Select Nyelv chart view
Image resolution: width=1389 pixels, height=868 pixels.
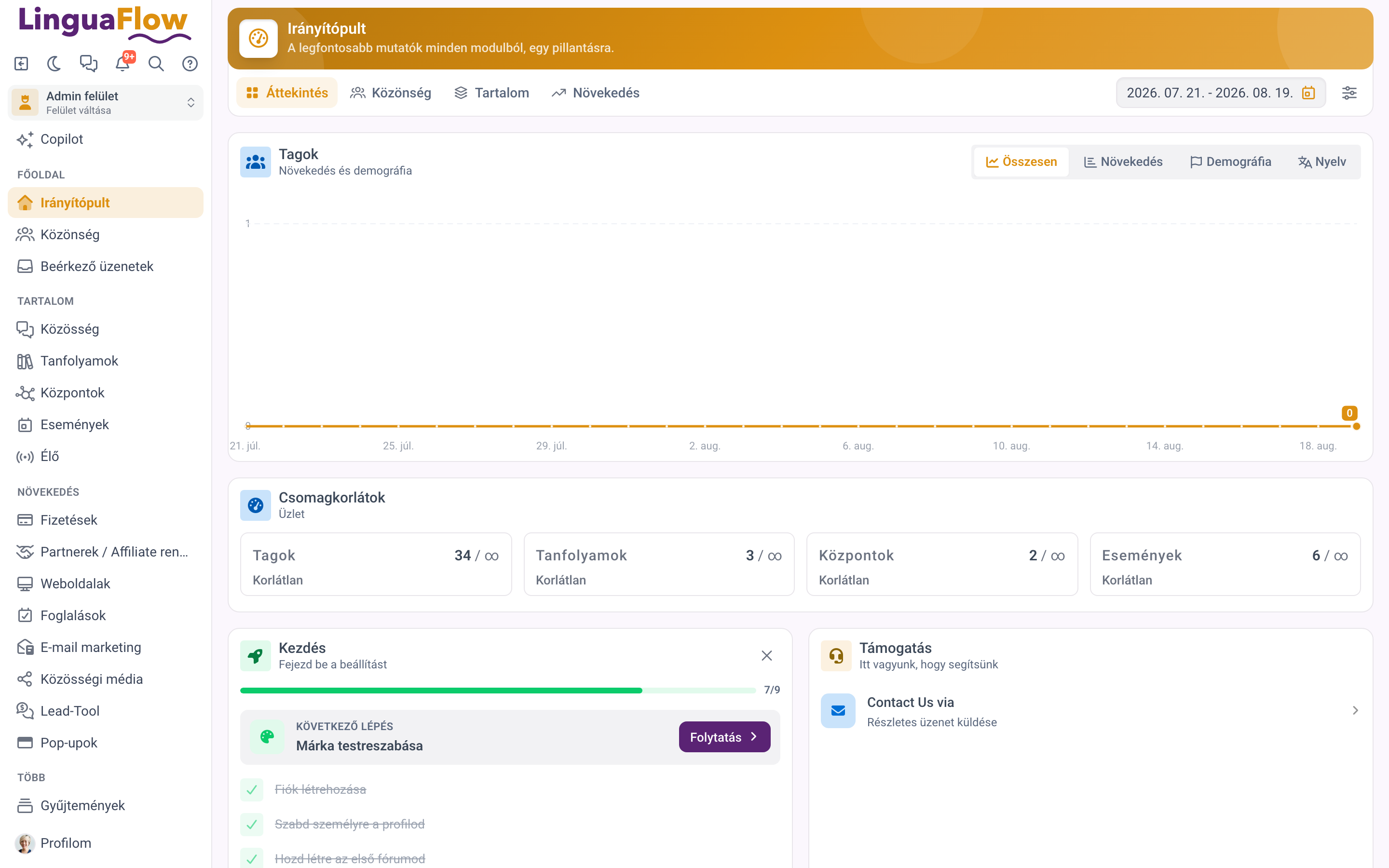point(1322,162)
